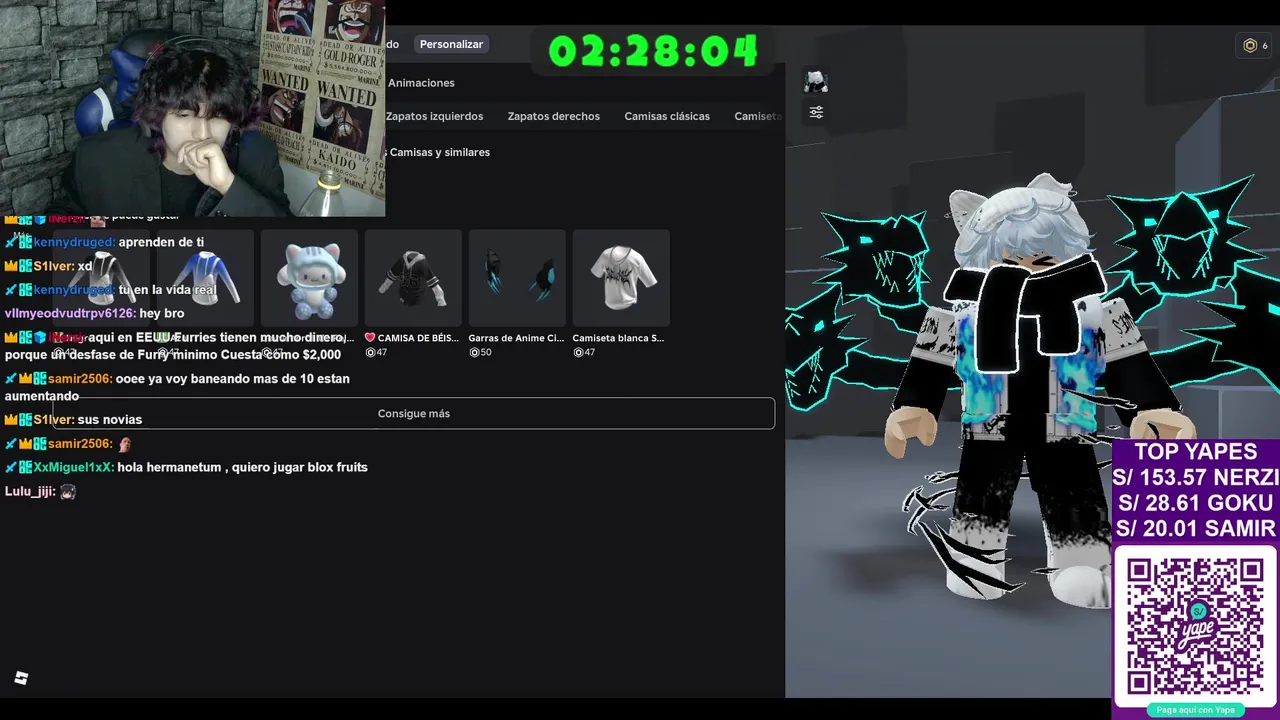Open the Camisas clásicas category
This screenshot has height=720, width=1280.
coord(667,116)
